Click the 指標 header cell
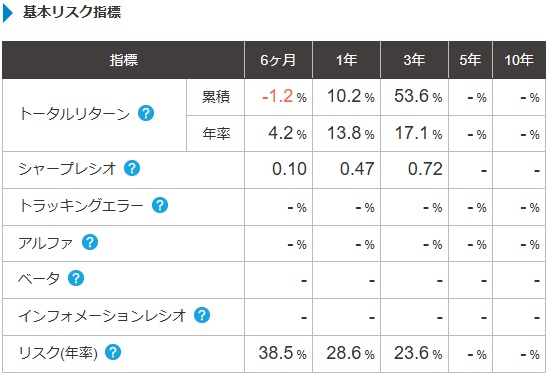The image size is (547, 375). 123,60
